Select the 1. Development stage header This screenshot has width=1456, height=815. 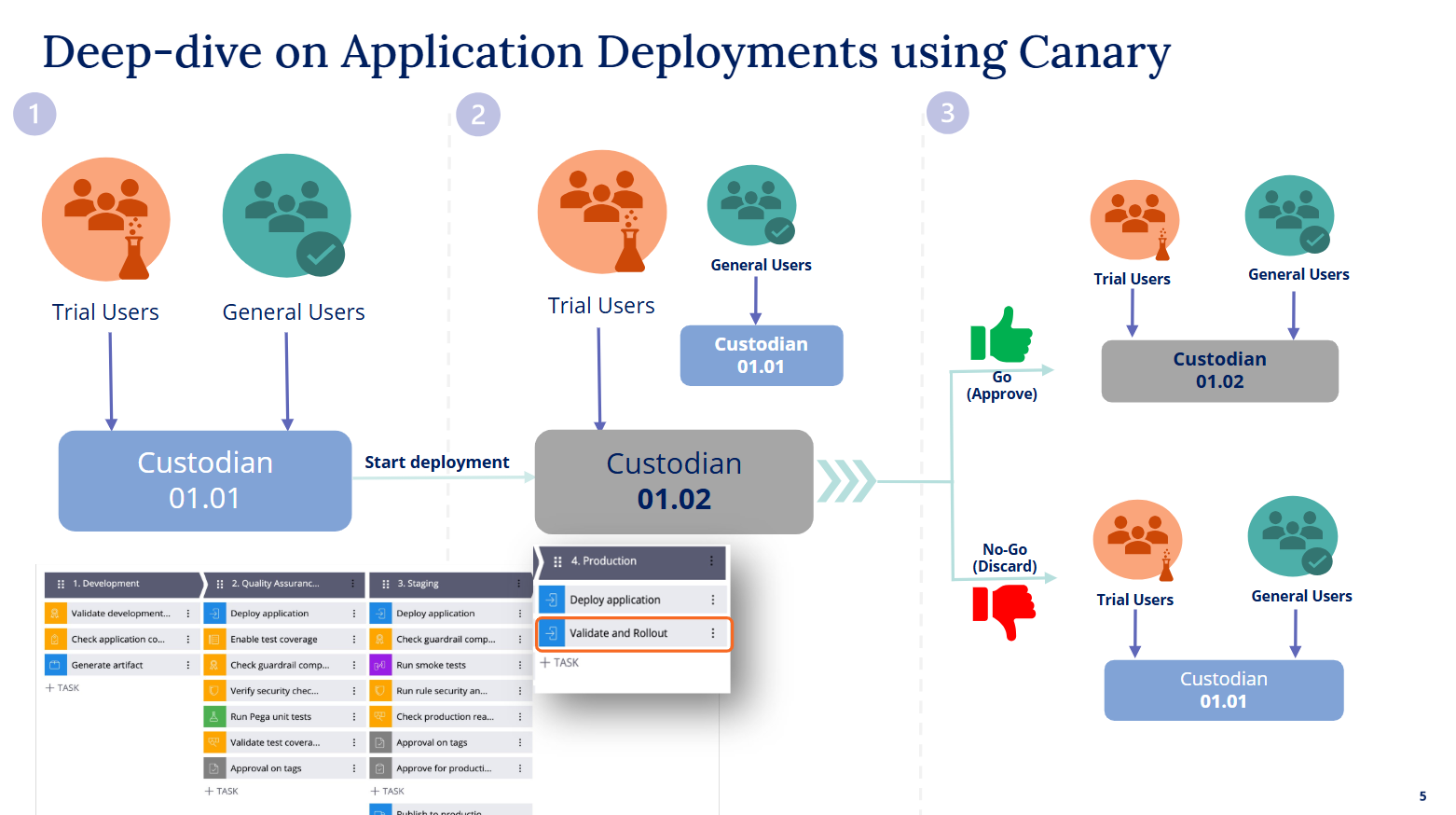pos(121,584)
